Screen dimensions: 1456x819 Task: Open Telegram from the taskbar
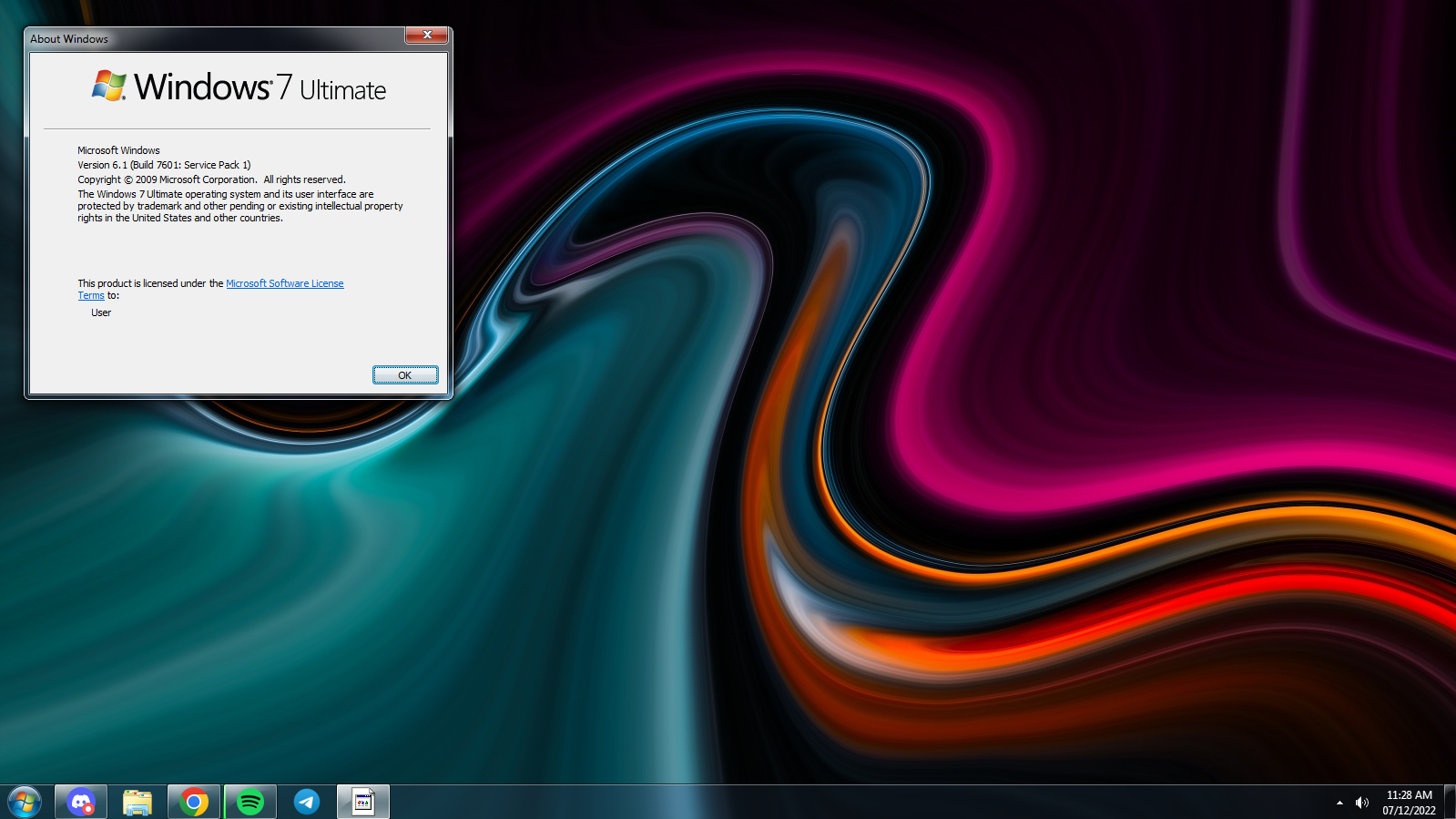307,802
